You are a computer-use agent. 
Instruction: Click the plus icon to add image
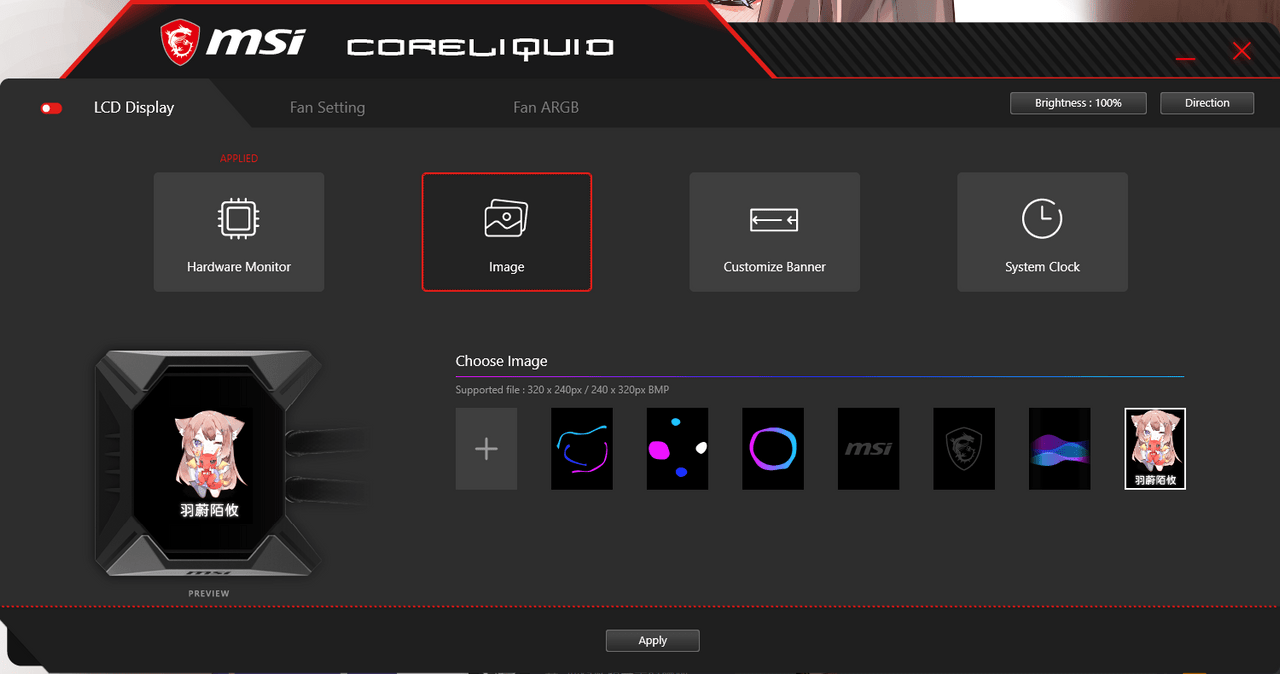click(x=486, y=449)
